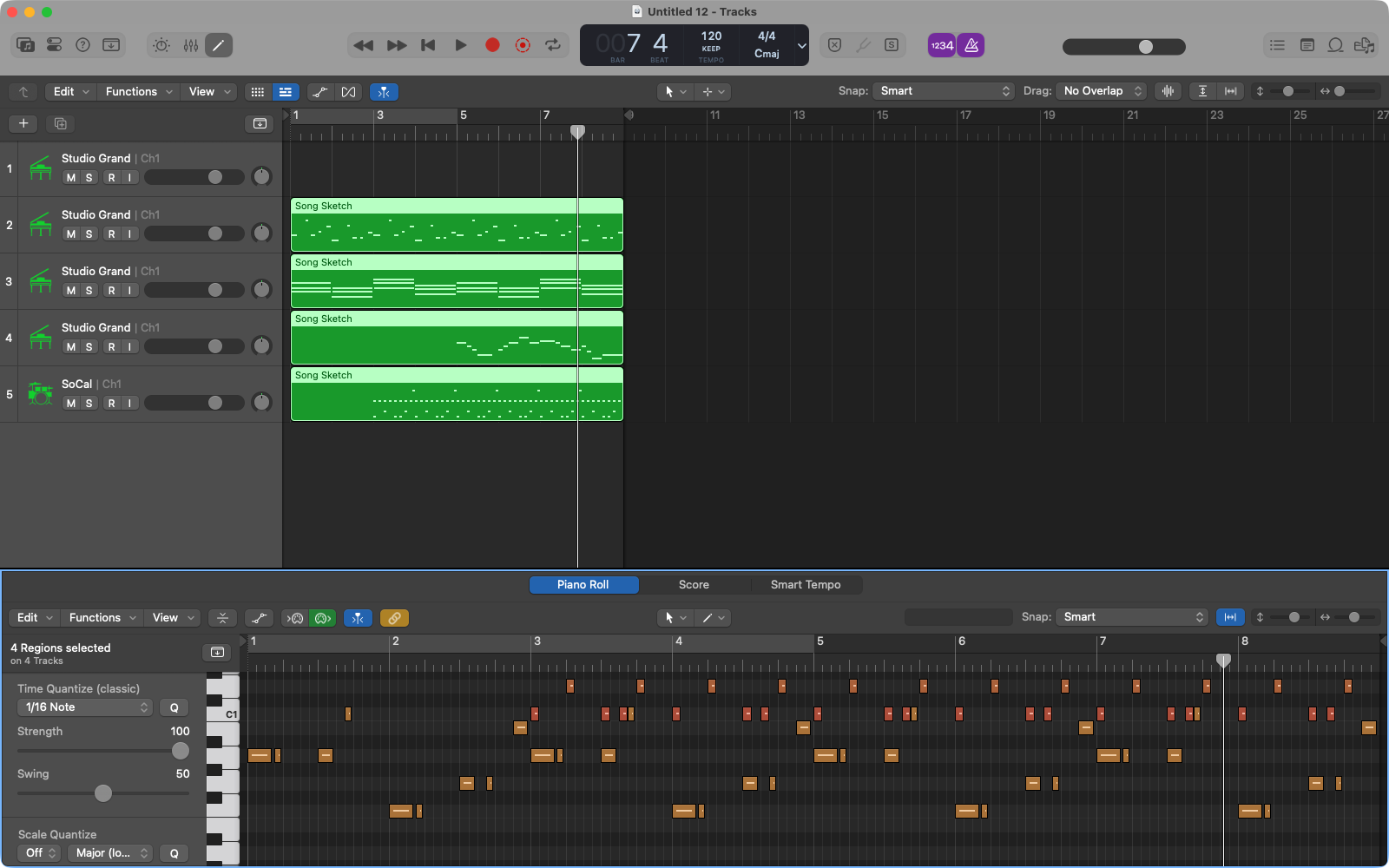Open the Mixer faders icon

click(190, 45)
